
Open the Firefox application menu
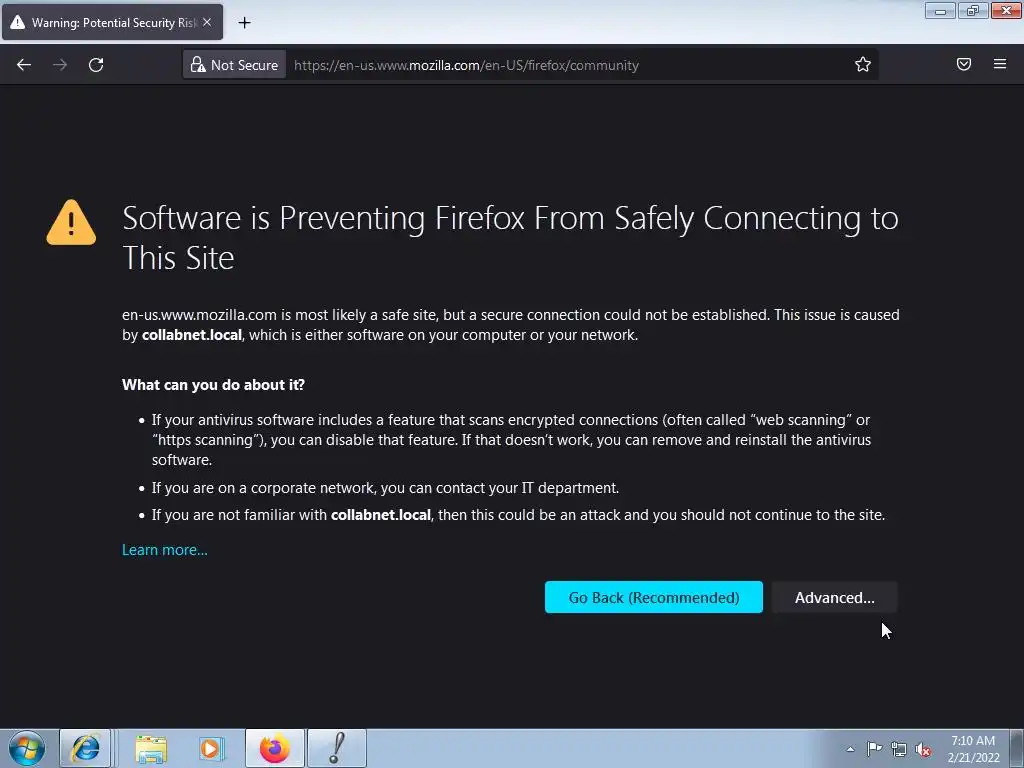pos(1000,64)
